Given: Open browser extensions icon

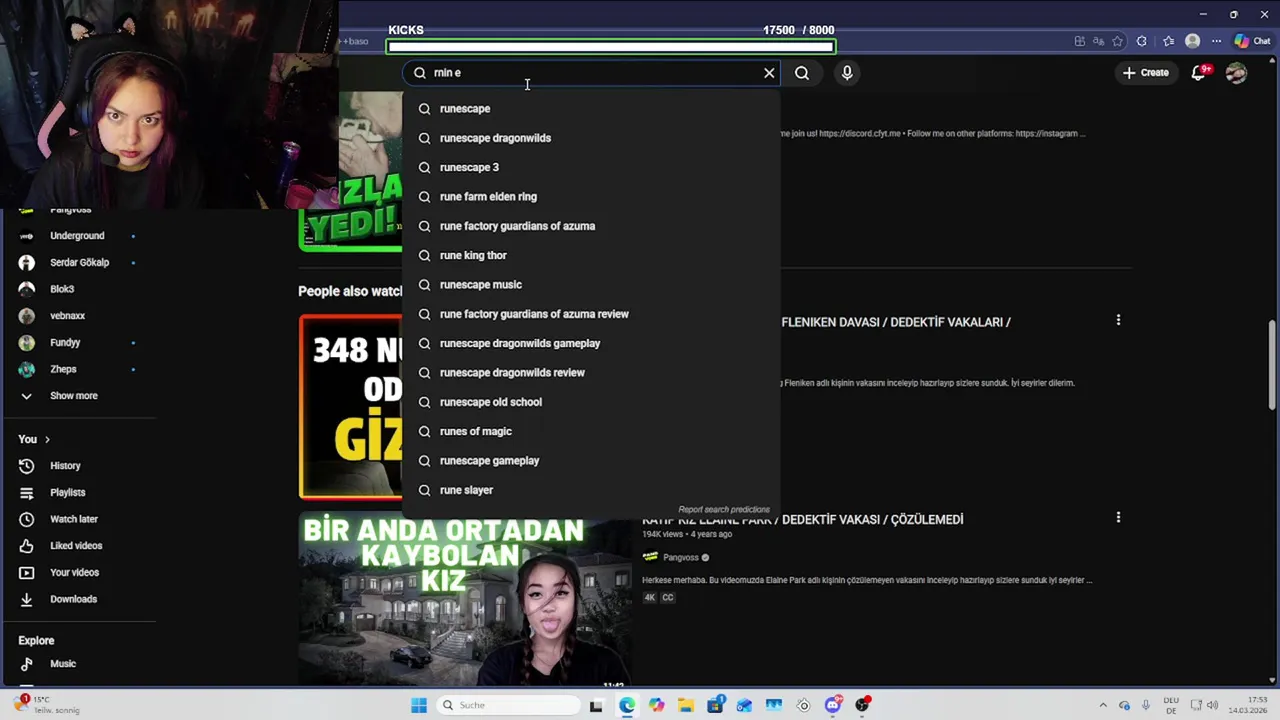Looking at the screenshot, I should point(1142,41).
